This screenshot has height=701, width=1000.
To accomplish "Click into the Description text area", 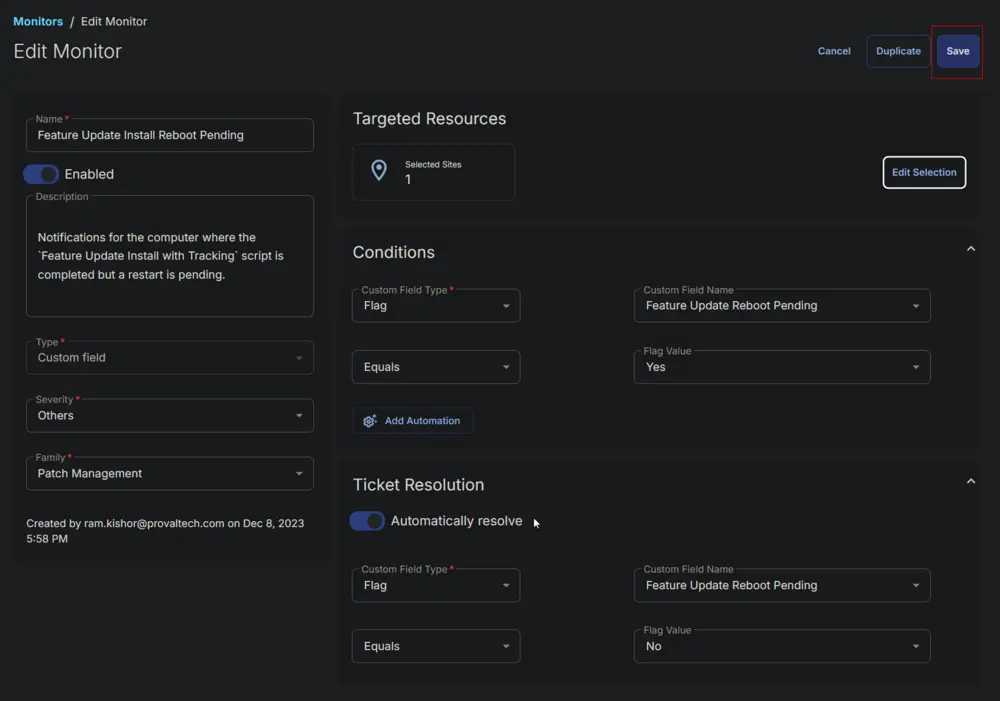I will point(170,256).
